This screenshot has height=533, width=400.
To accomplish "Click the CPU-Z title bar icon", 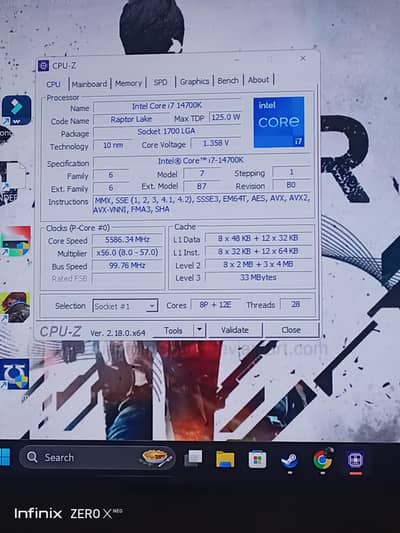I will pos(43,66).
